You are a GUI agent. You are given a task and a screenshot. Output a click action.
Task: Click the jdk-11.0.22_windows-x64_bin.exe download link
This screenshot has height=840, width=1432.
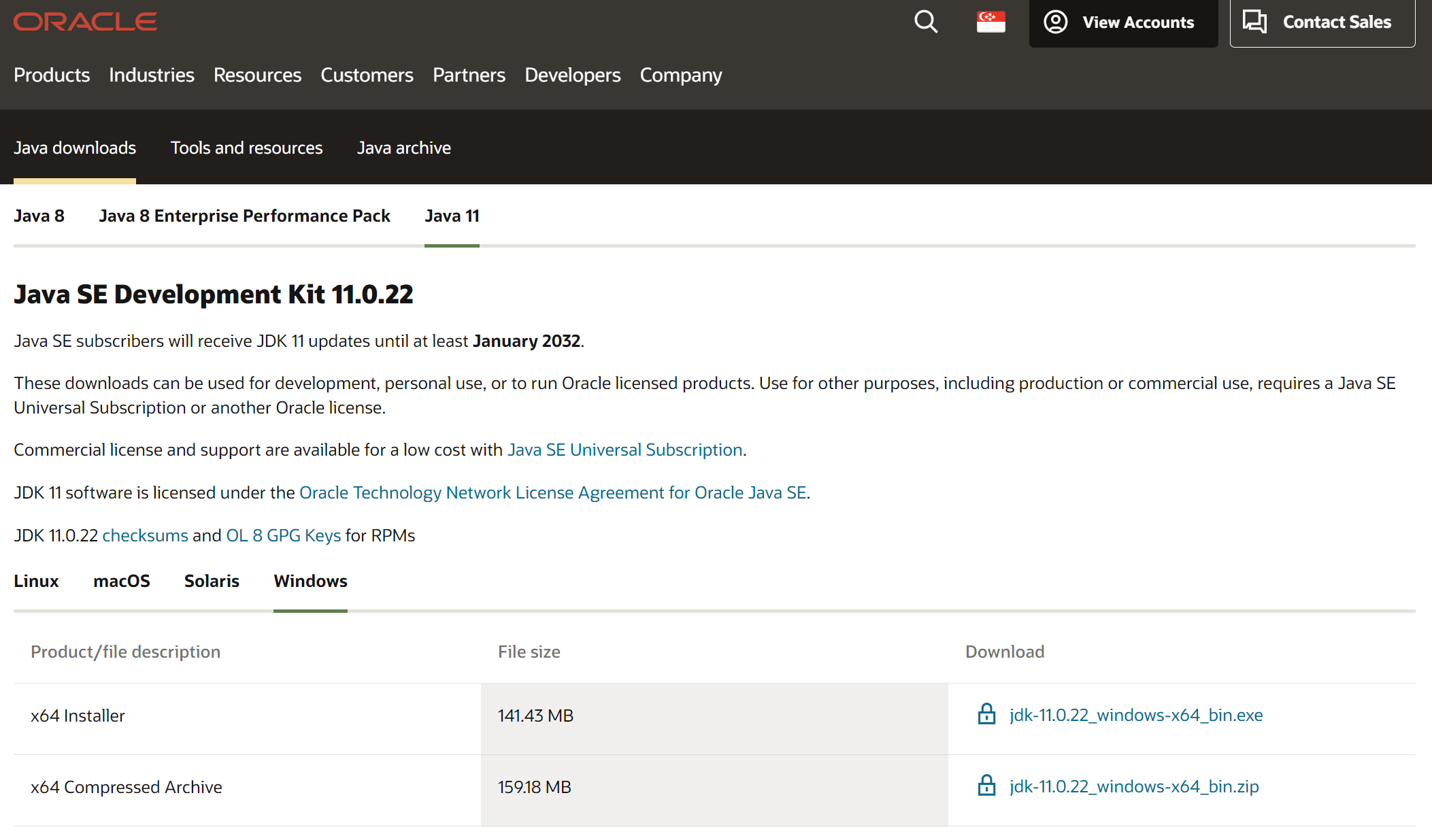pyautogui.click(x=1135, y=714)
